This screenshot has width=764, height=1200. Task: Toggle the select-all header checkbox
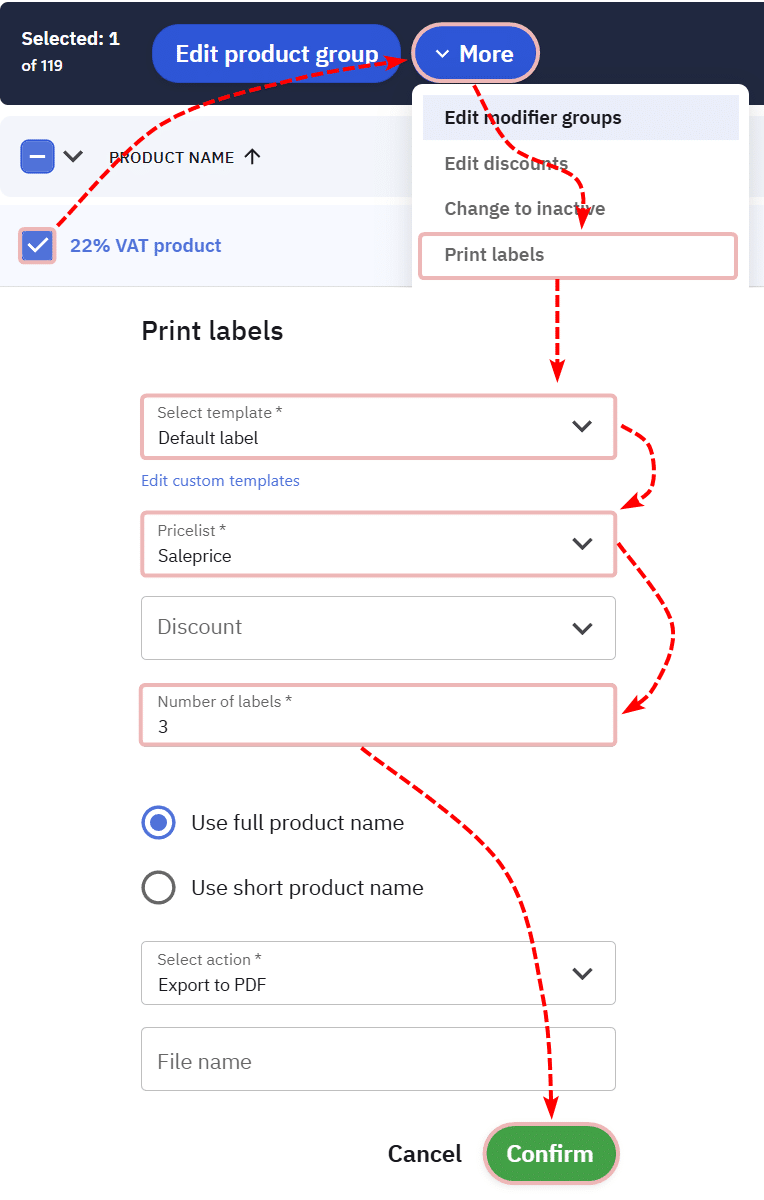pyautogui.click(x=38, y=157)
